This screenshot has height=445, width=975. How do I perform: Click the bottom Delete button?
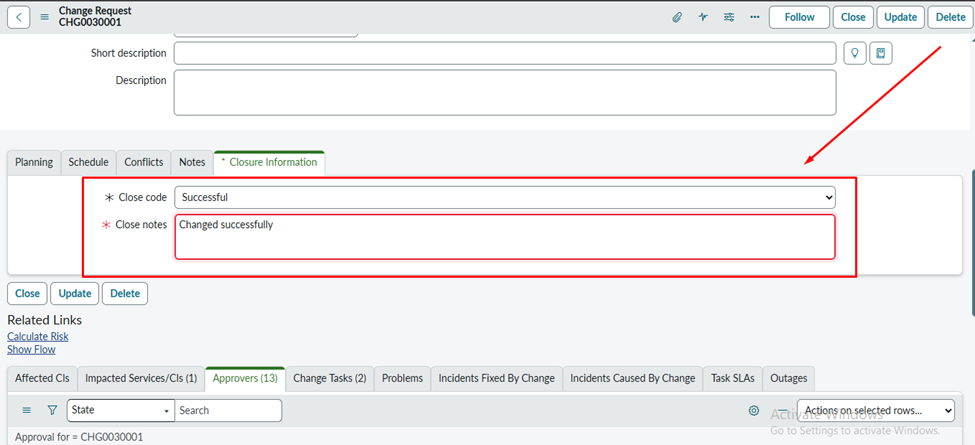coord(125,293)
